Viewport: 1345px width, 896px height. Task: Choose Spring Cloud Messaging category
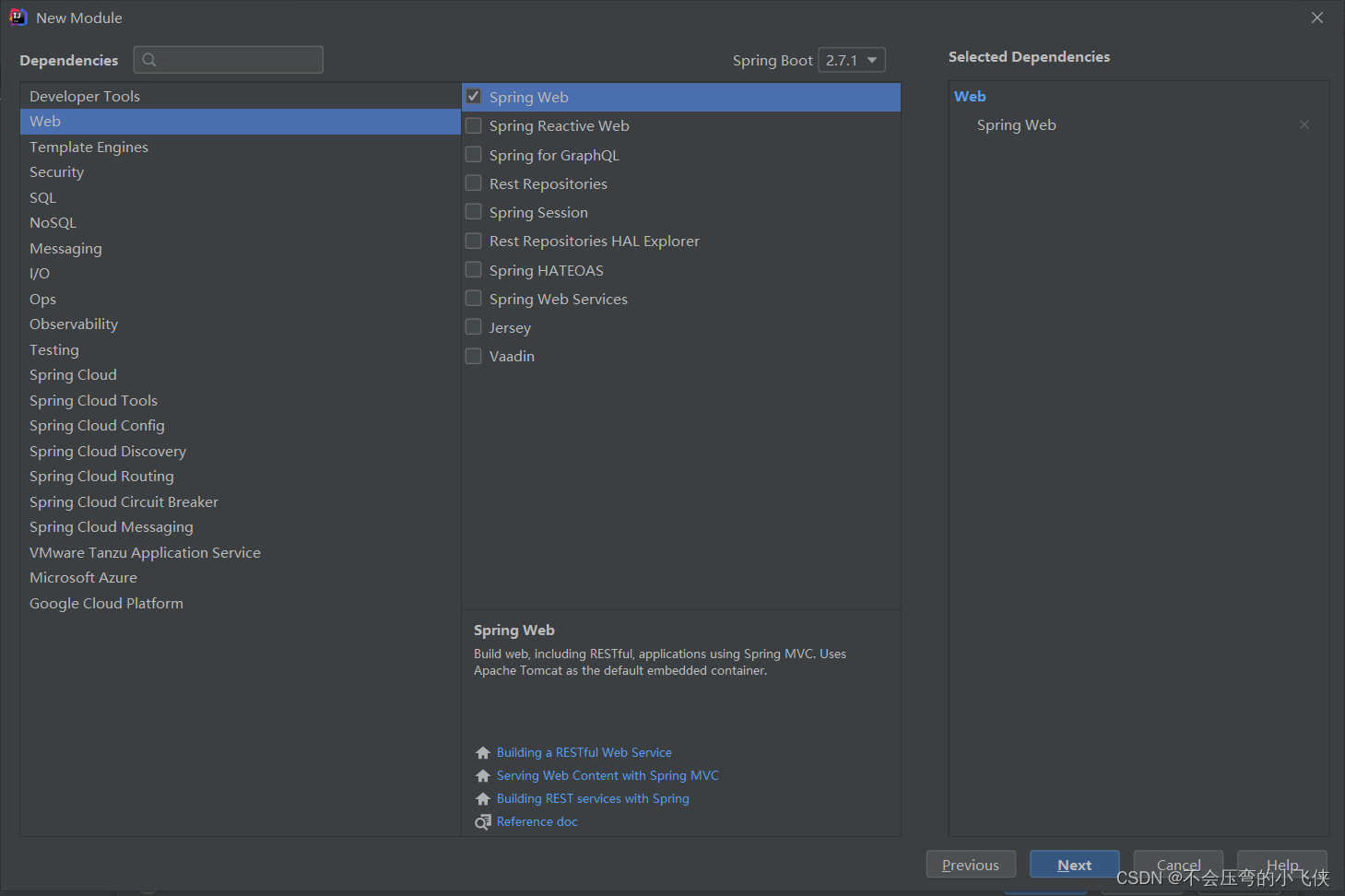click(x=240, y=527)
